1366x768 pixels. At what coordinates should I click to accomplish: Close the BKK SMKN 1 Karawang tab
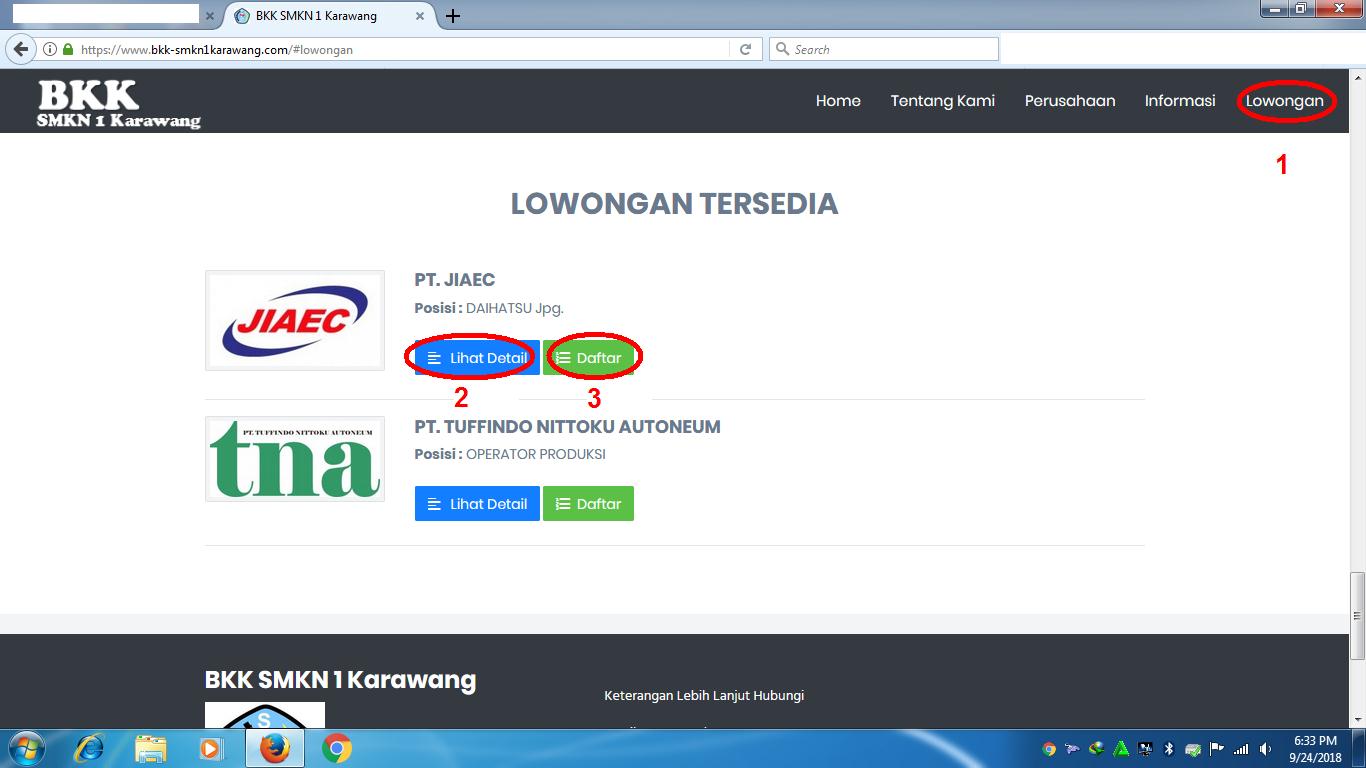(420, 16)
